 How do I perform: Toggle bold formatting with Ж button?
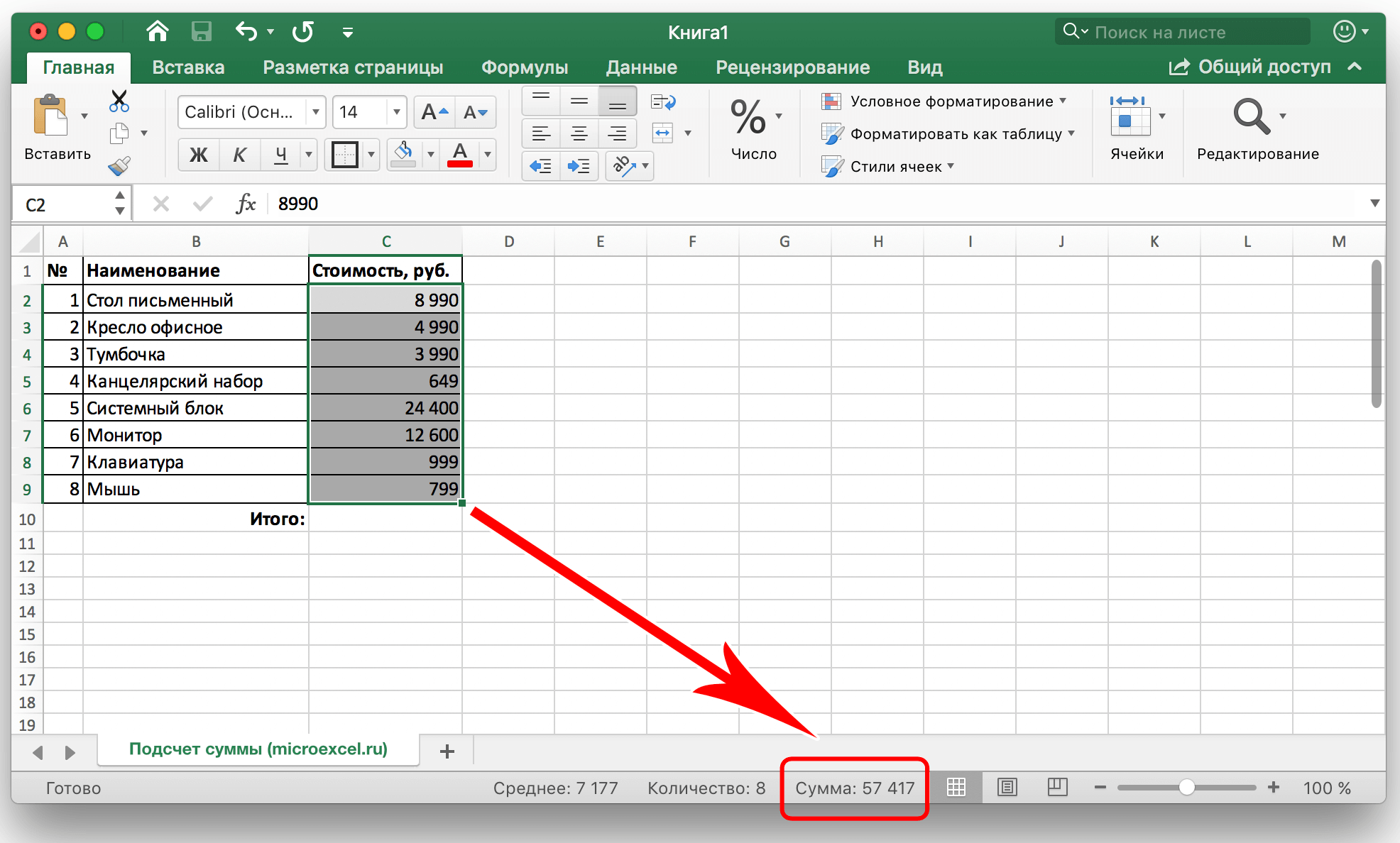[x=199, y=154]
